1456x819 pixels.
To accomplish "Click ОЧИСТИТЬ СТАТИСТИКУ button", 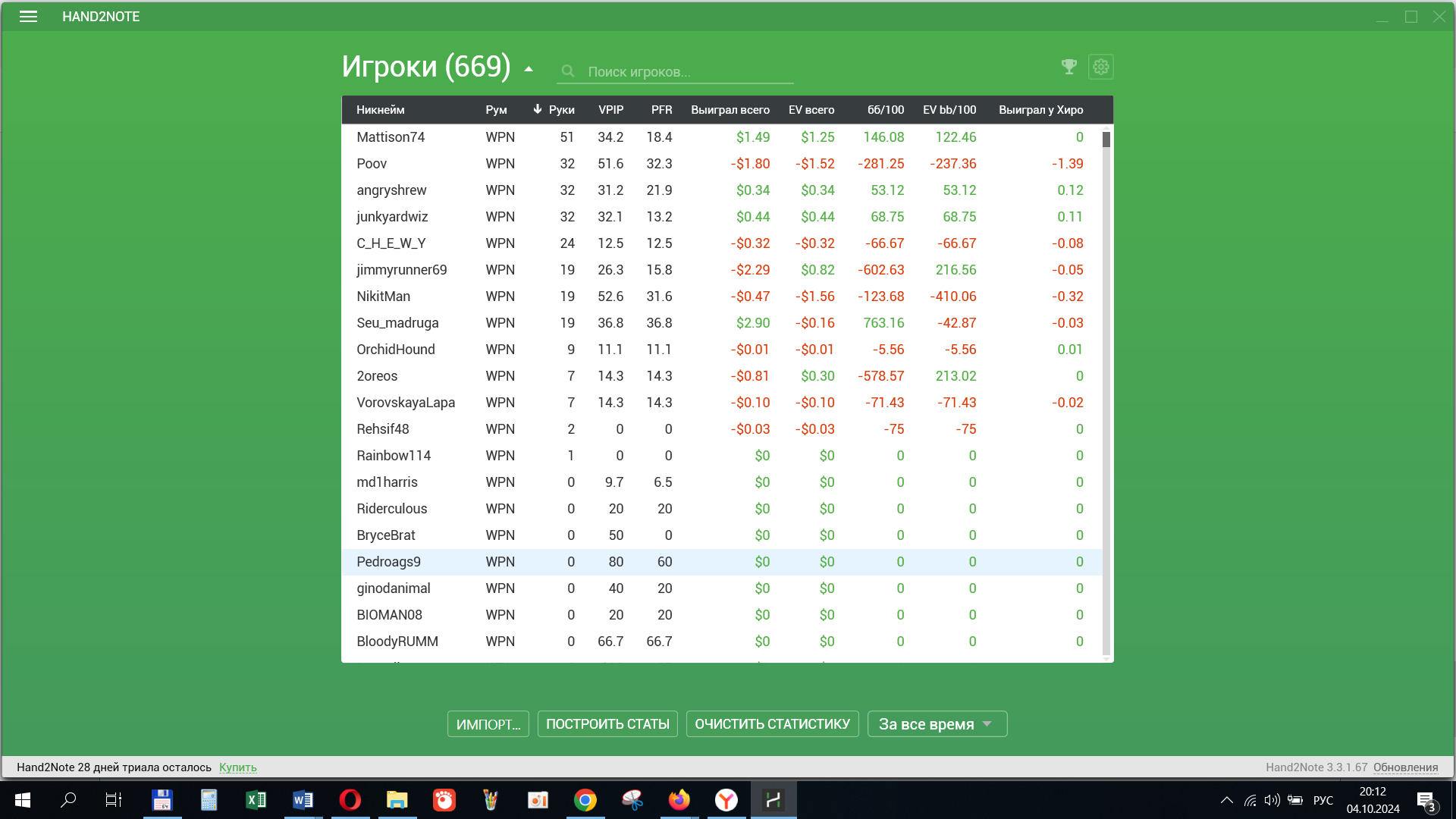I will 772,724.
